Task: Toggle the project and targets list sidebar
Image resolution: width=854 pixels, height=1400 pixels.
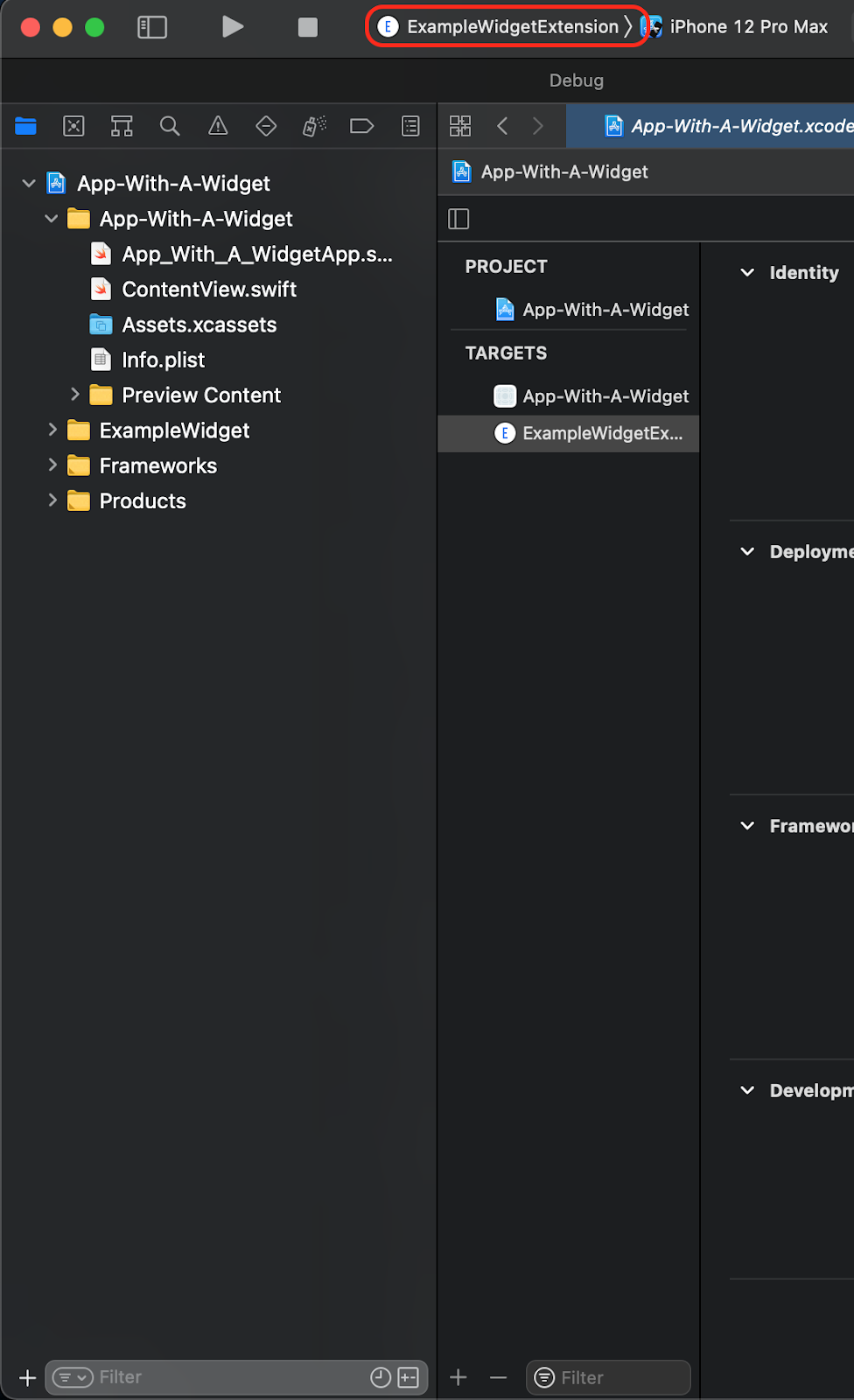Action: [458, 219]
